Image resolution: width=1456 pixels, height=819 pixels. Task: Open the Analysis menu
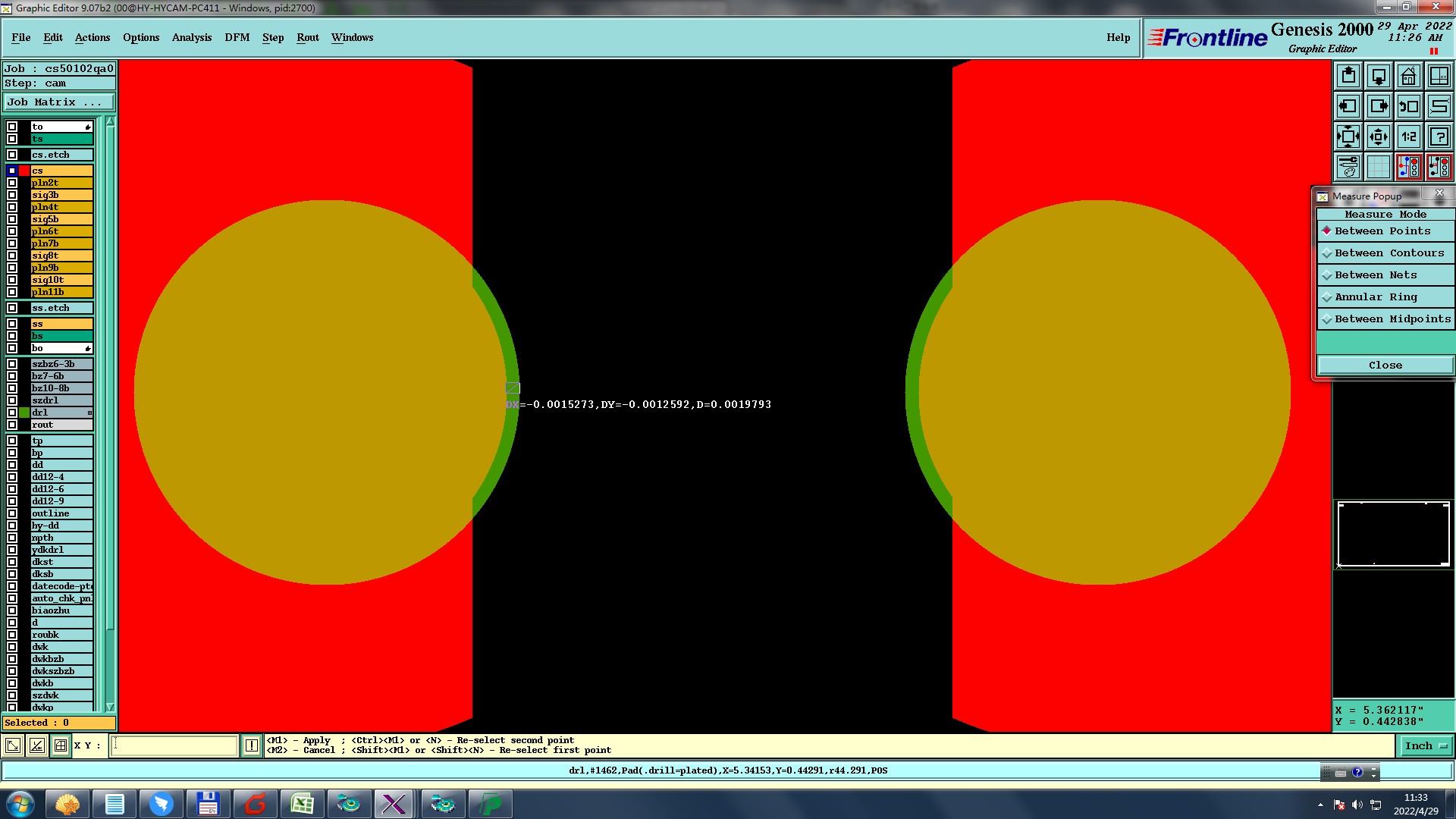click(191, 37)
